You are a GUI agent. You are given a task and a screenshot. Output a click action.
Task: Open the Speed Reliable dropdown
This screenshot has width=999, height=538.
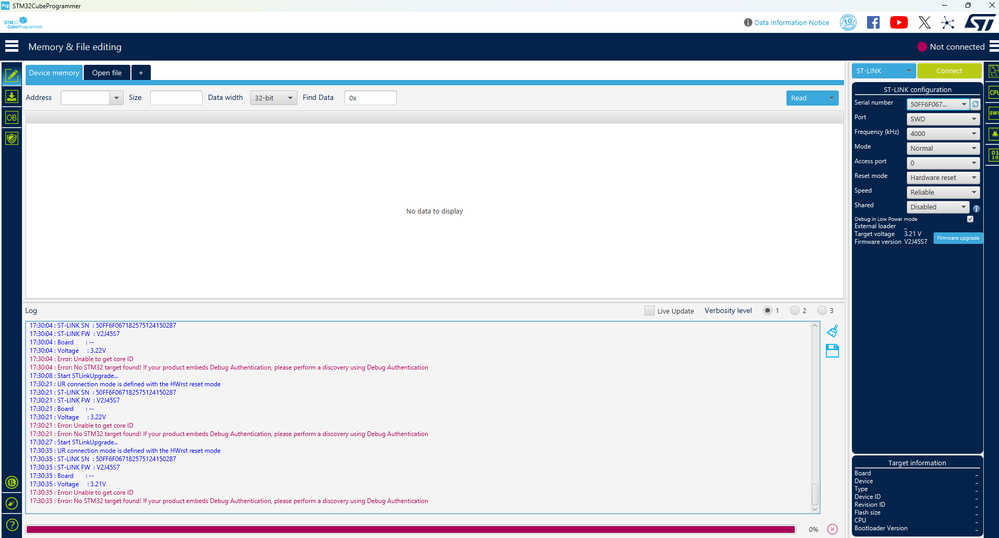click(x=942, y=192)
